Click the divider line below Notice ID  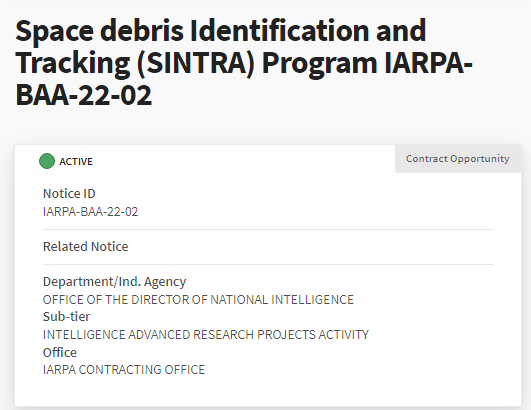click(x=268, y=230)
